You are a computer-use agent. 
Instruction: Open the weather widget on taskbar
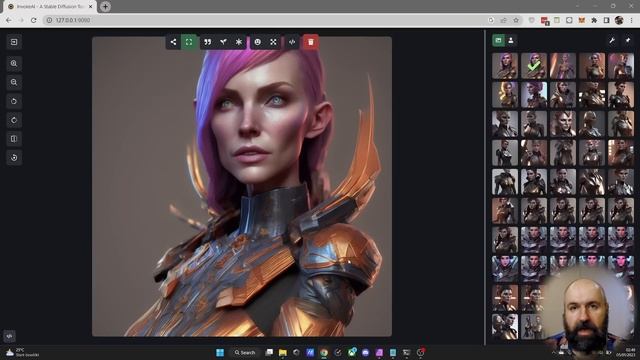tap(22, 352)
